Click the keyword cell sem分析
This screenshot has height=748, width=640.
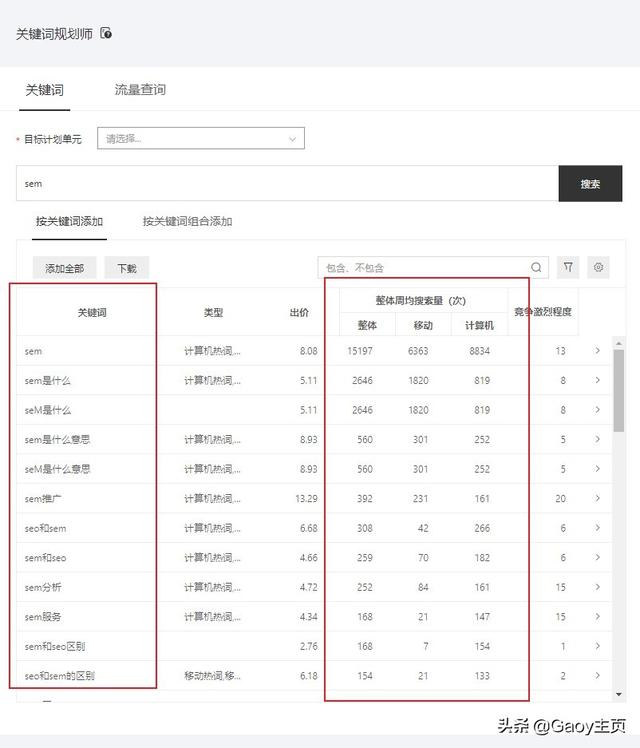pyautogui.click(x=43, y=587)
